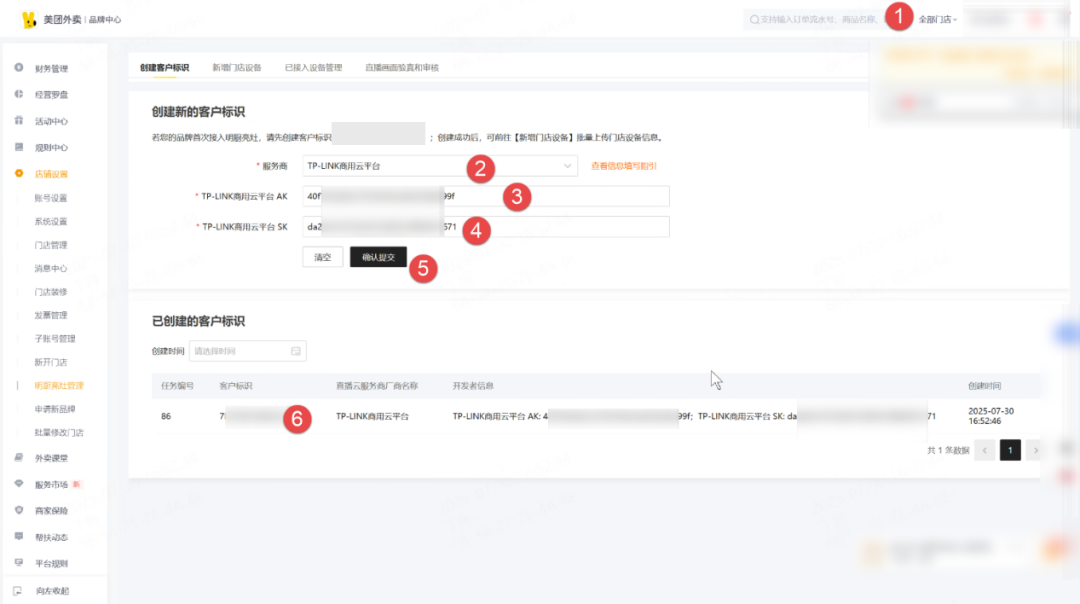Collapse the 店铺设置 sidebar section

[50, 174]
